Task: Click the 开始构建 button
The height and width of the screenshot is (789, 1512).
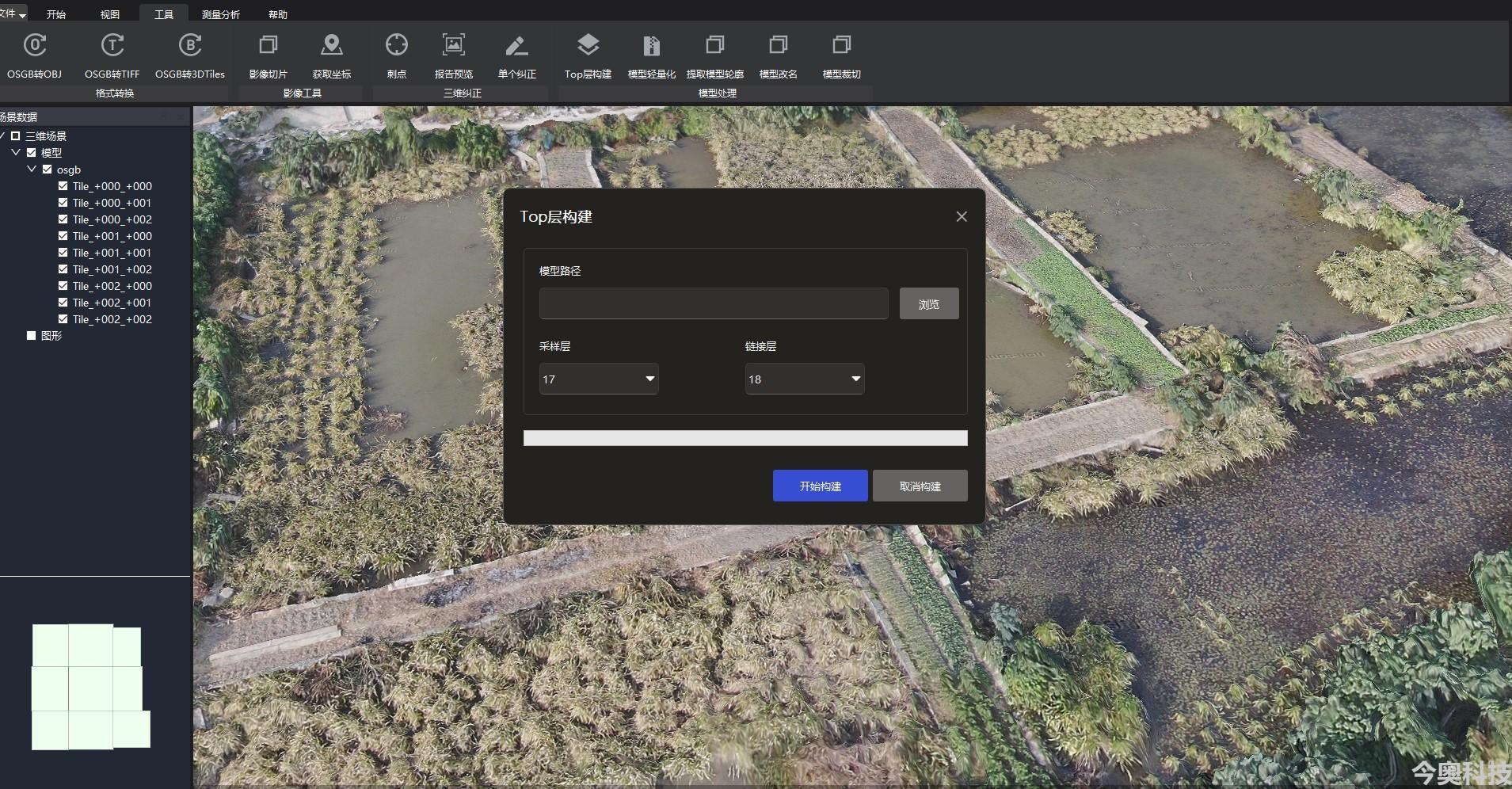Action: point(821,486)
